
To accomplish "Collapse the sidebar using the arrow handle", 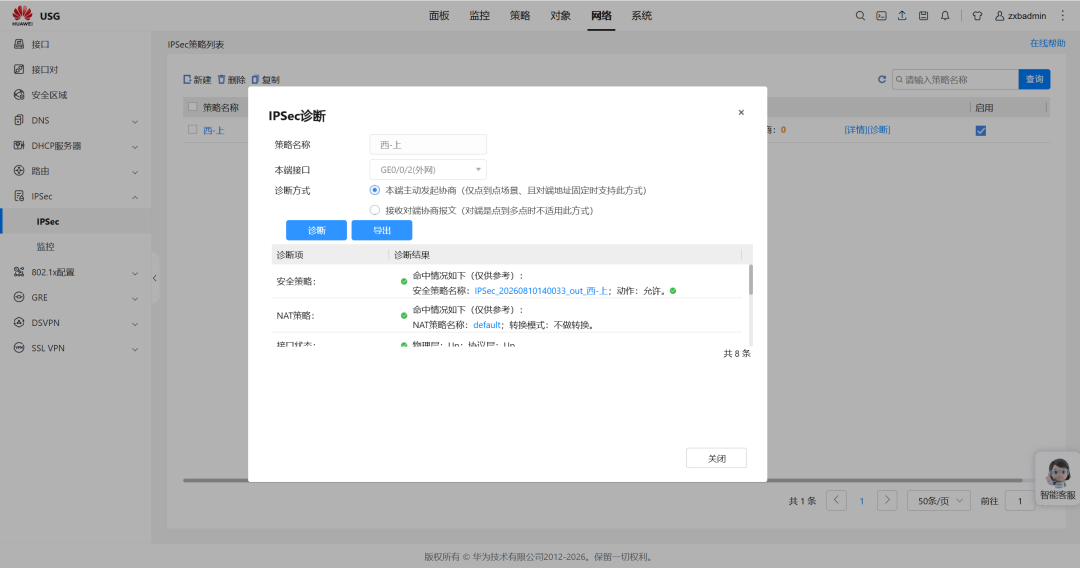I will 154,278.
